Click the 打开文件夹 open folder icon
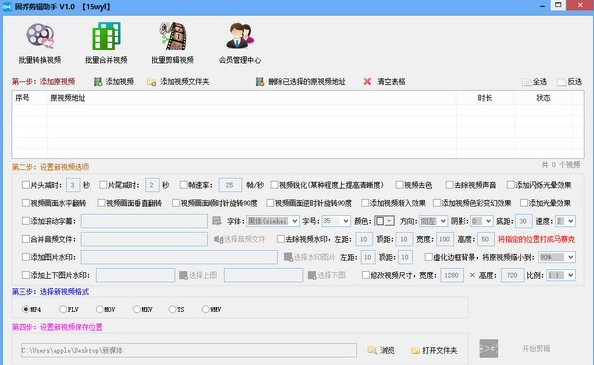 click(x=415, y=350)
